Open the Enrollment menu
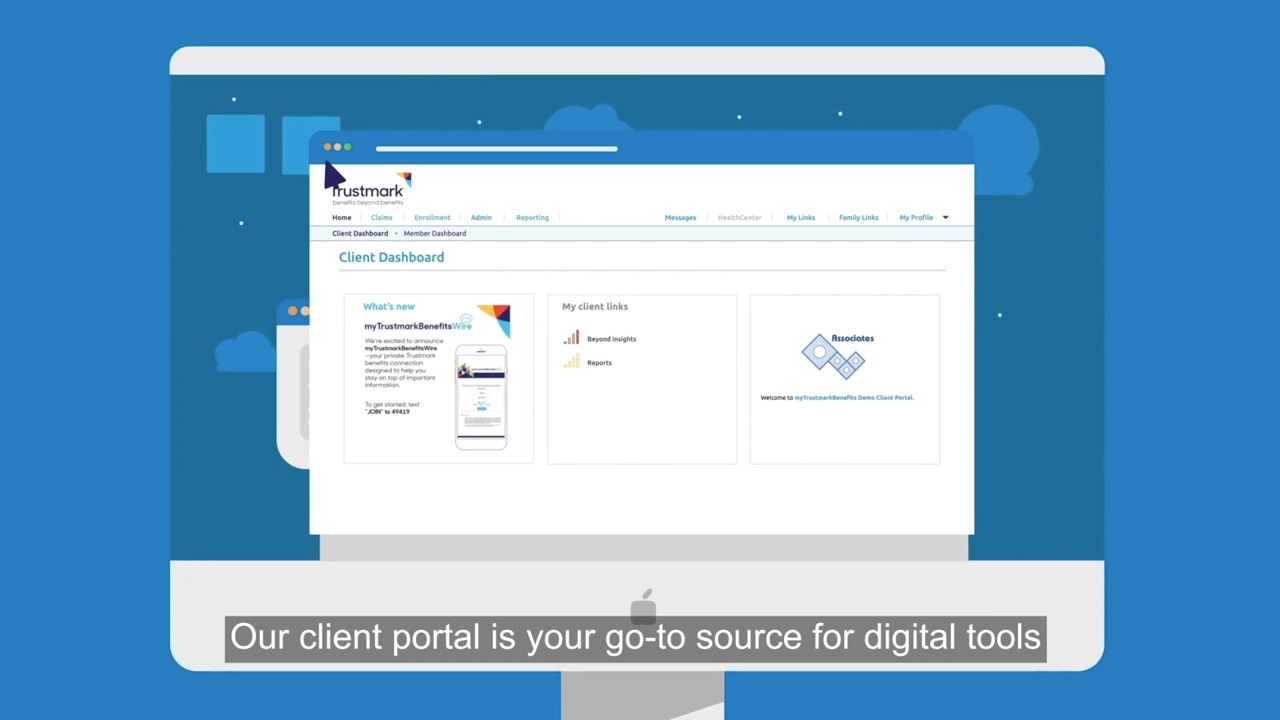Screen dimensions: 1280x720 pyautogui.click(x=432, y=217)
